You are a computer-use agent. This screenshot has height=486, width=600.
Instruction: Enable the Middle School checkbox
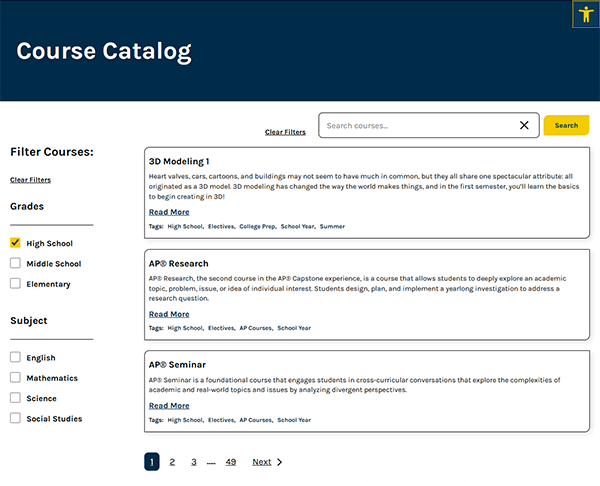[x=15, y=264]
